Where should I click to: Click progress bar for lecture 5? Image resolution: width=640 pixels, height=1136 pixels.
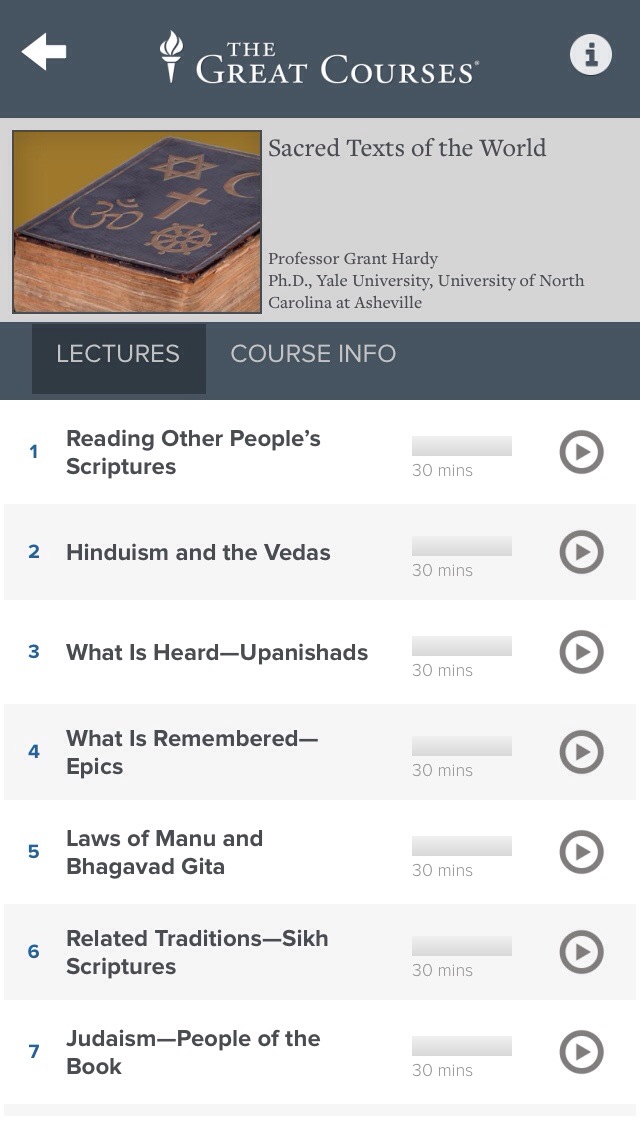462,845
